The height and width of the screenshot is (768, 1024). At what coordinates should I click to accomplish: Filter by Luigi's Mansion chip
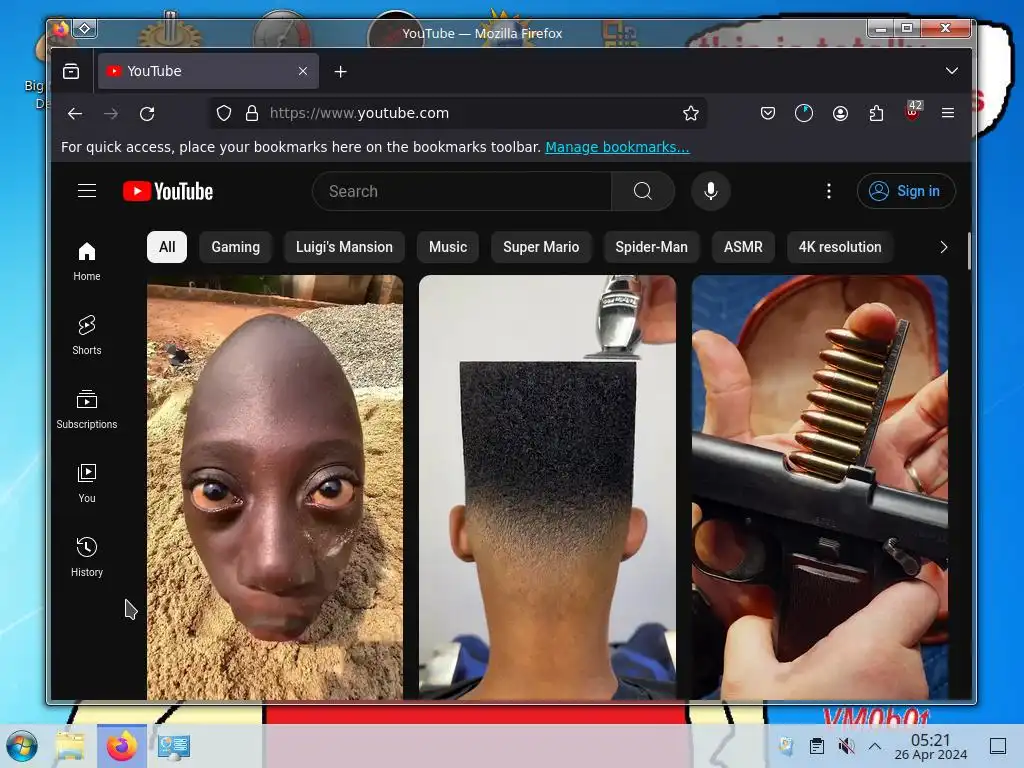coord(344,247)
